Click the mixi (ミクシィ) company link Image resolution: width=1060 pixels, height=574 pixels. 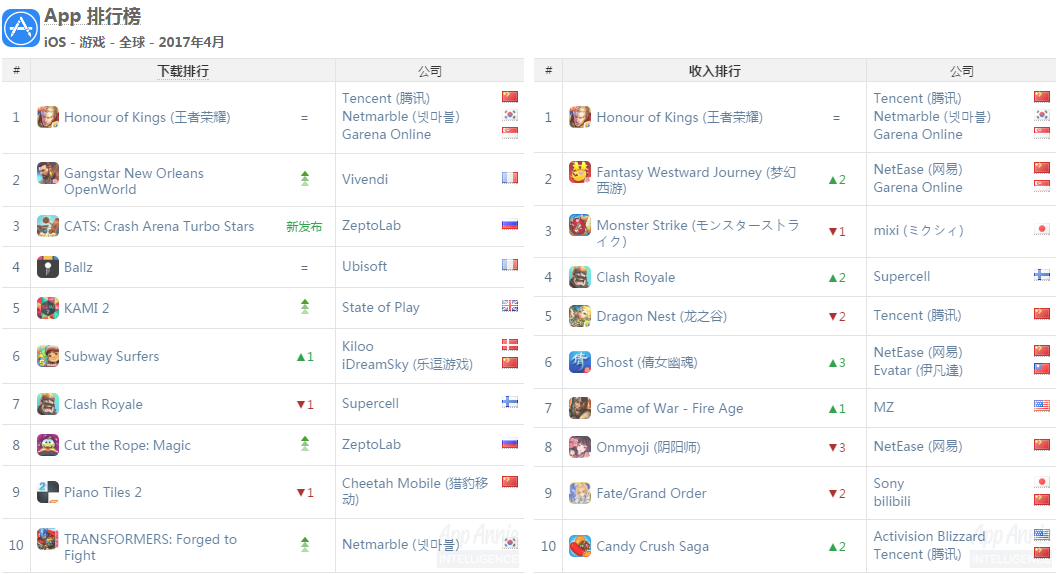pyautogui.click(x=918, y=231)
